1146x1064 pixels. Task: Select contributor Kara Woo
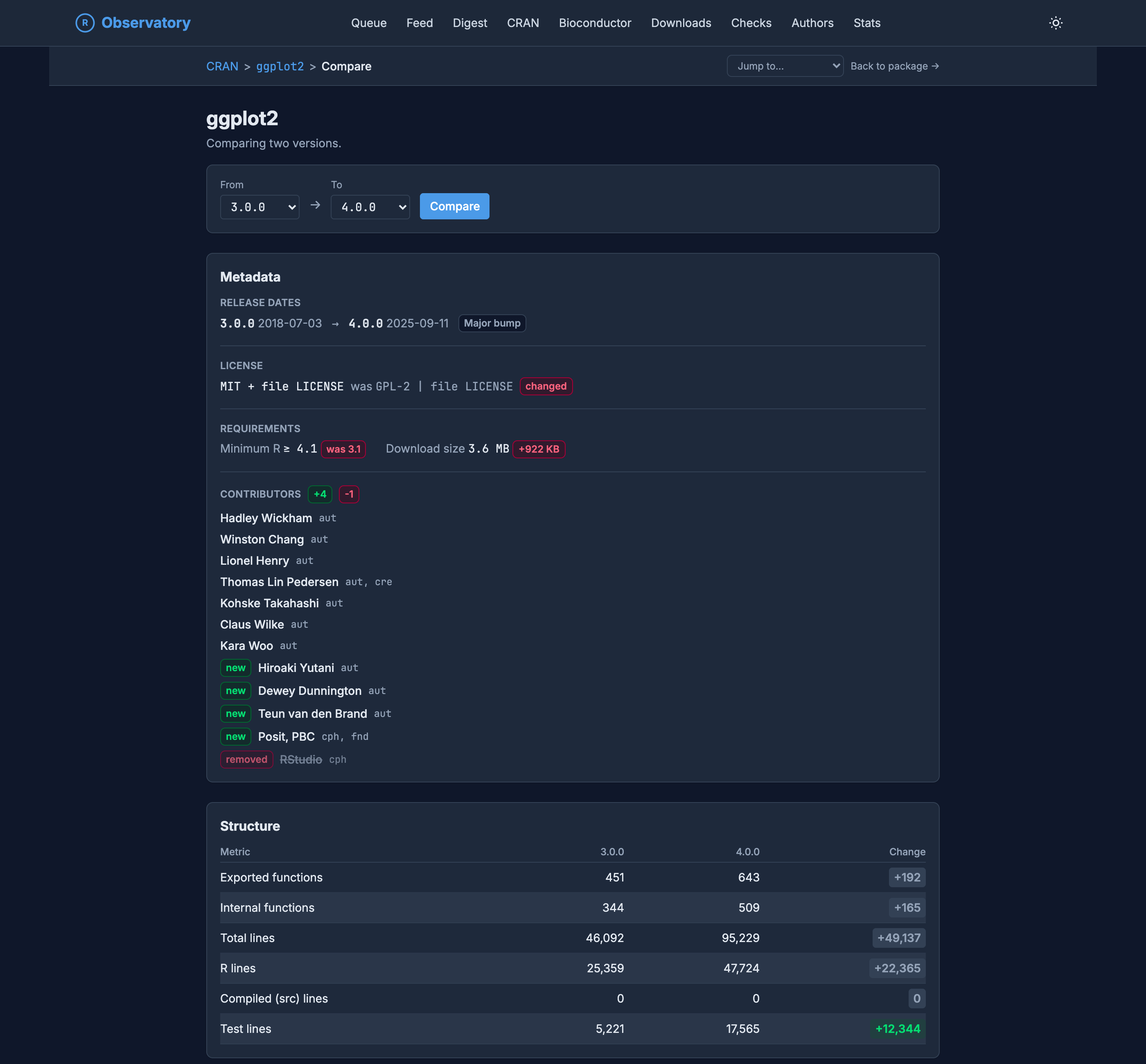coord(246,646)
